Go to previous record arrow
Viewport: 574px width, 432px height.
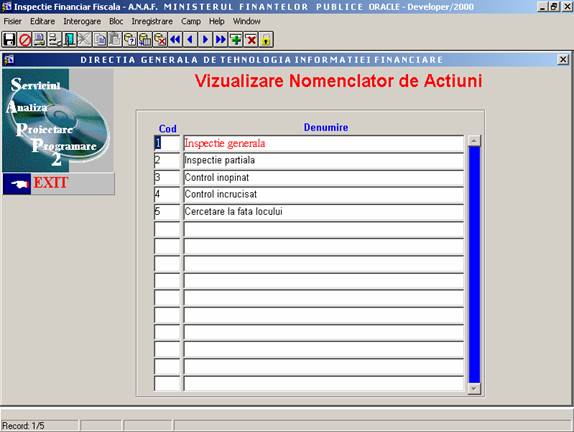(190, 40)
